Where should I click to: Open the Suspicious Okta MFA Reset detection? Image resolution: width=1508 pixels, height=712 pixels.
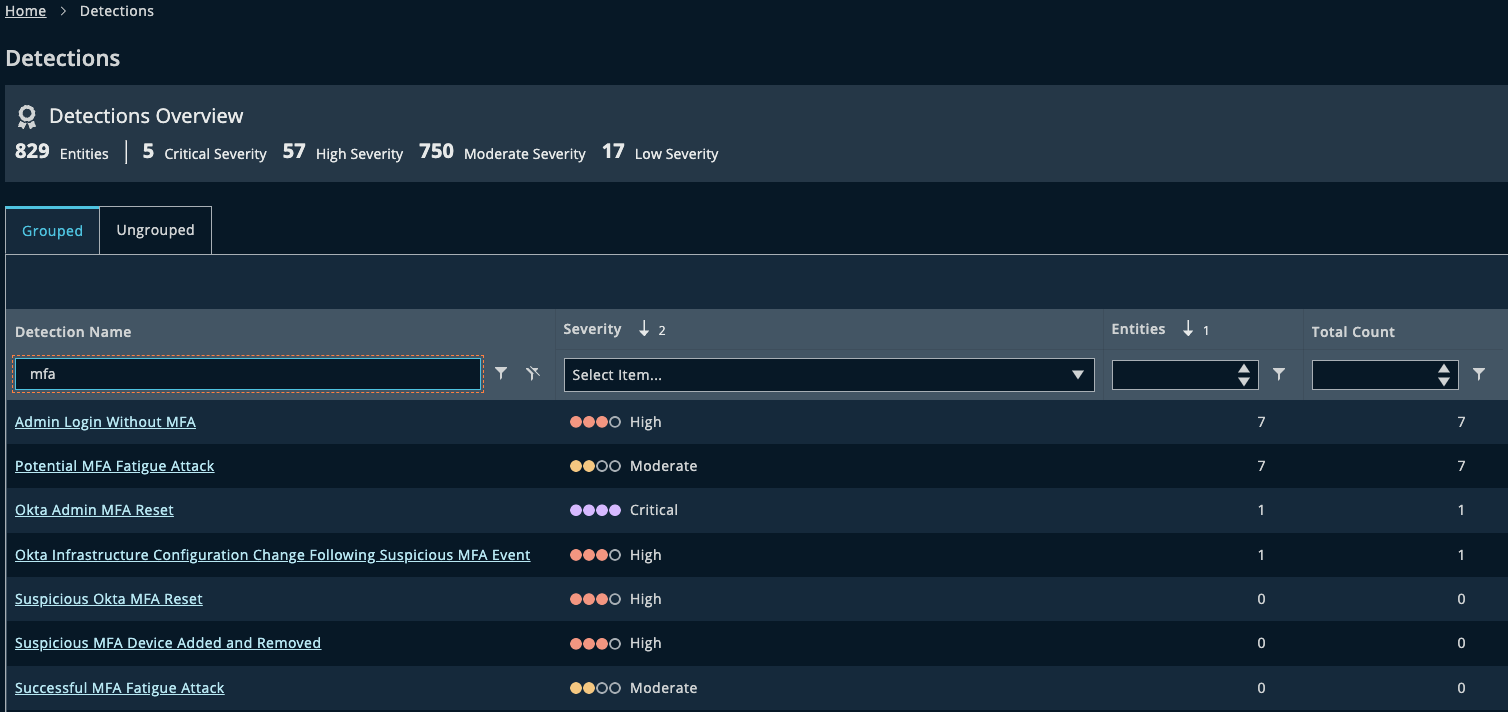click(x=108, y=599)
